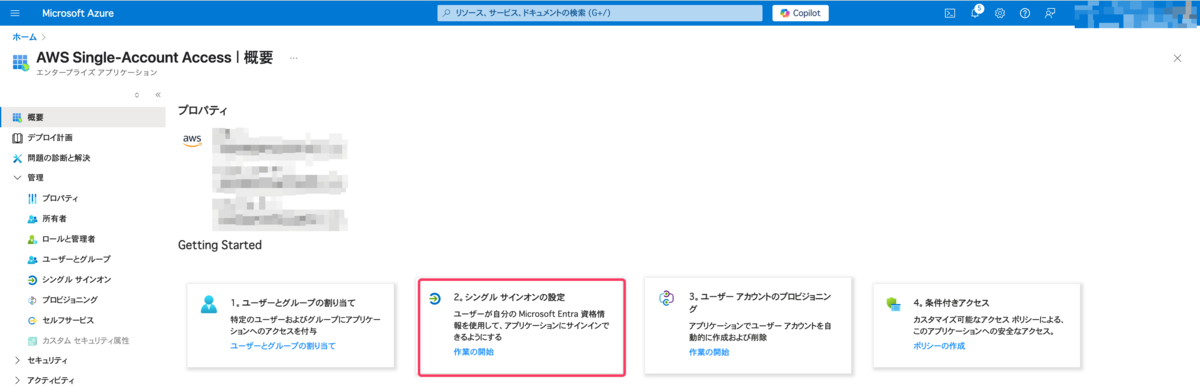Click the 概要 sidebar icon
This screenshot has height=386, width=1200.
click(17, 117)
